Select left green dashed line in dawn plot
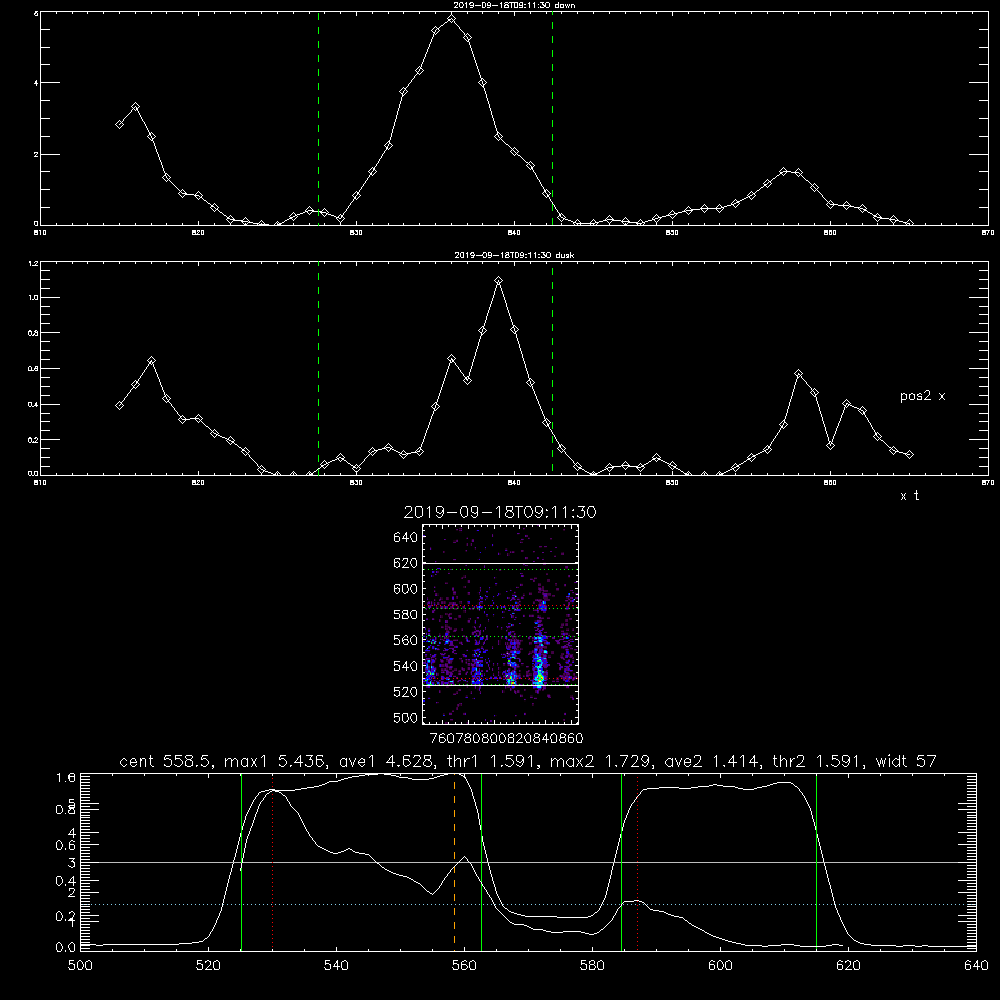 coord(318,119)
